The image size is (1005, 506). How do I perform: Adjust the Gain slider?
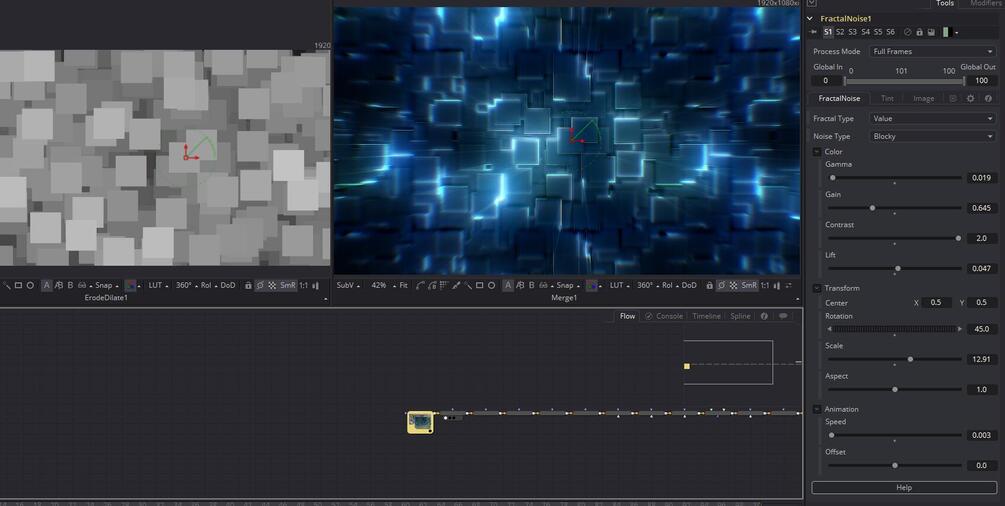pyautogui.click(x=895, y=208)
